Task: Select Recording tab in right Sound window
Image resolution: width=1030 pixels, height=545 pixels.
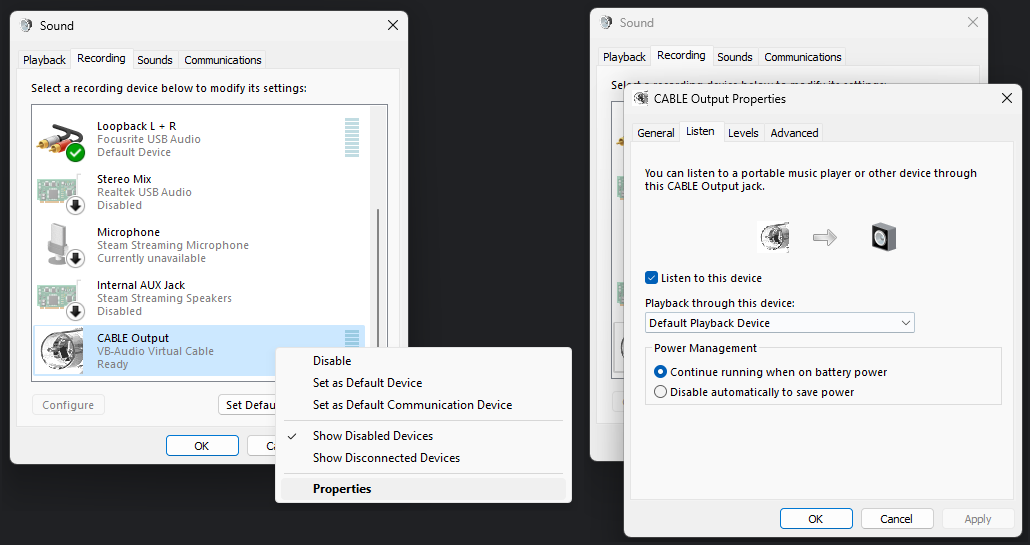Action: click(681, 56)
